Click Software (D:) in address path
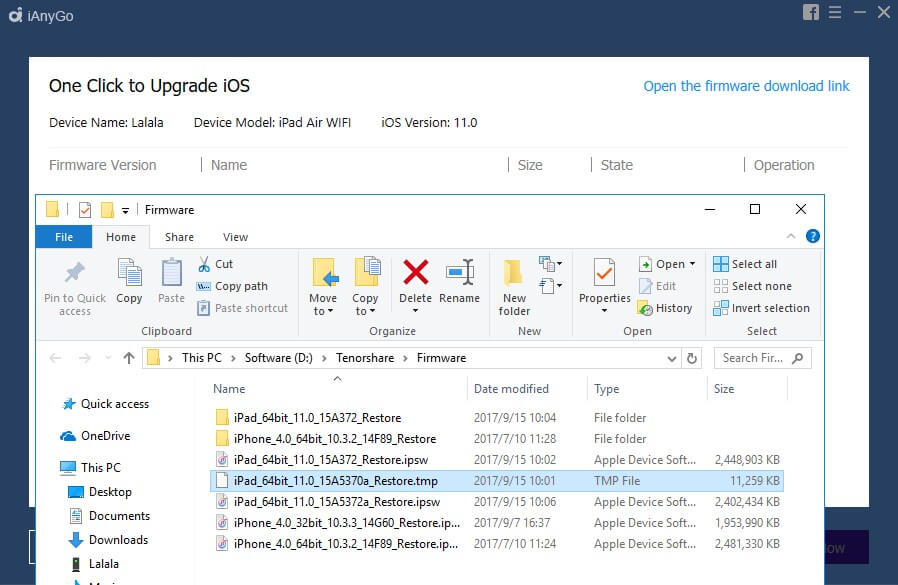This screenshot has width=898, height=585. tap(279, 358)
